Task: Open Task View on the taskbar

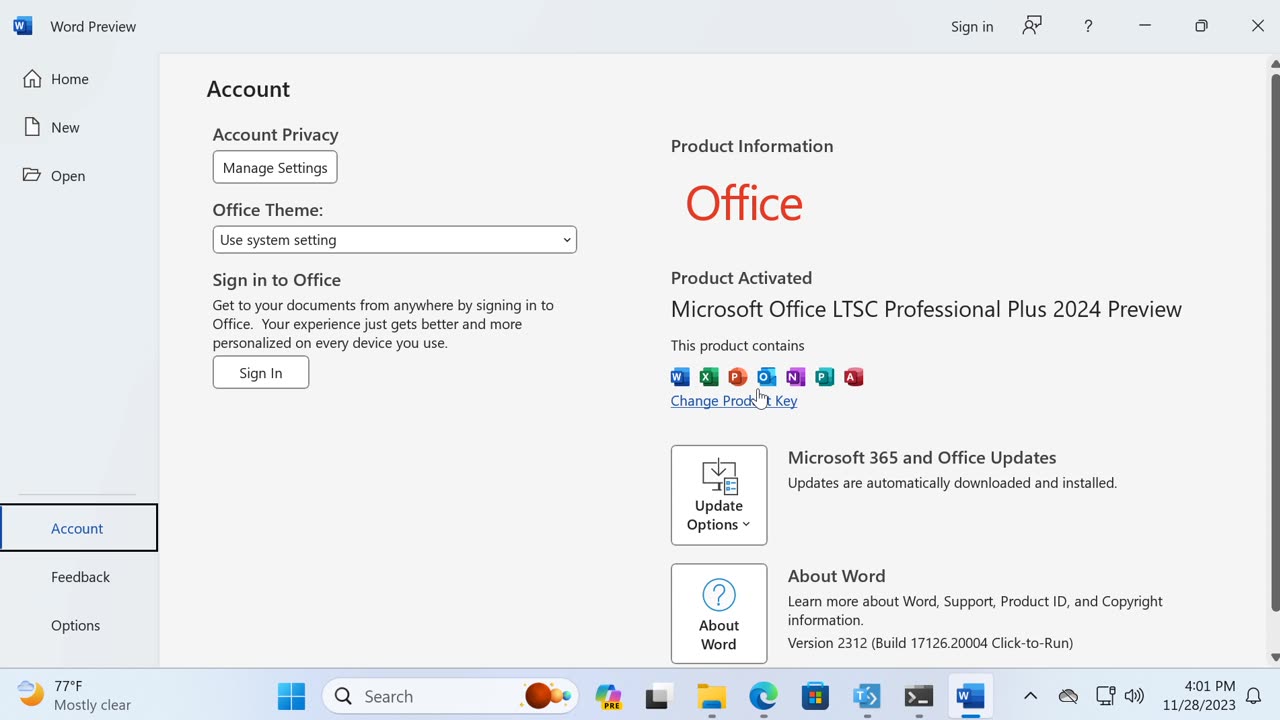Action: tap(658, 696)
